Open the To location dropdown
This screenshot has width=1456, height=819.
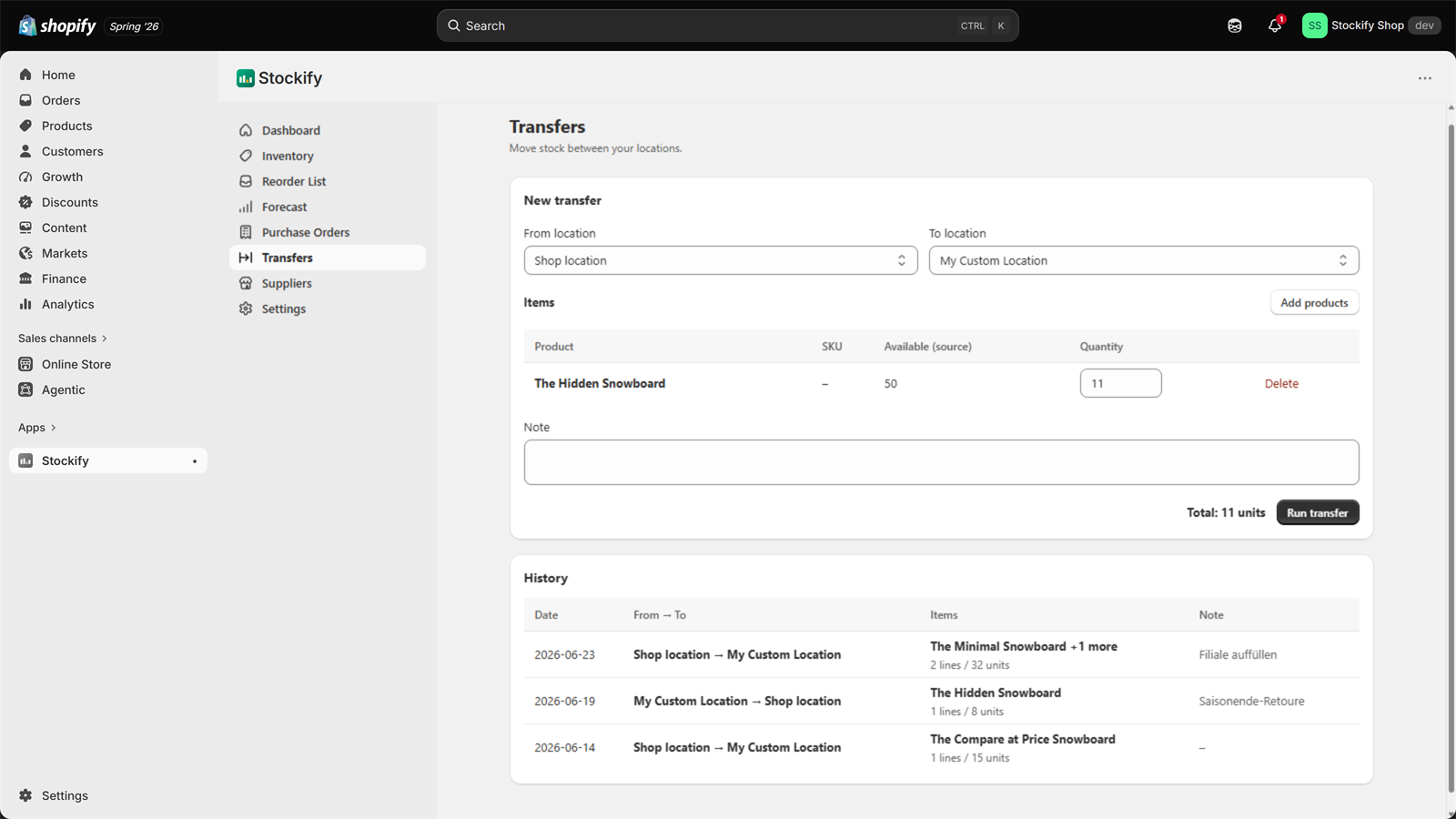pyautogui.click(x=1144, y=260)
